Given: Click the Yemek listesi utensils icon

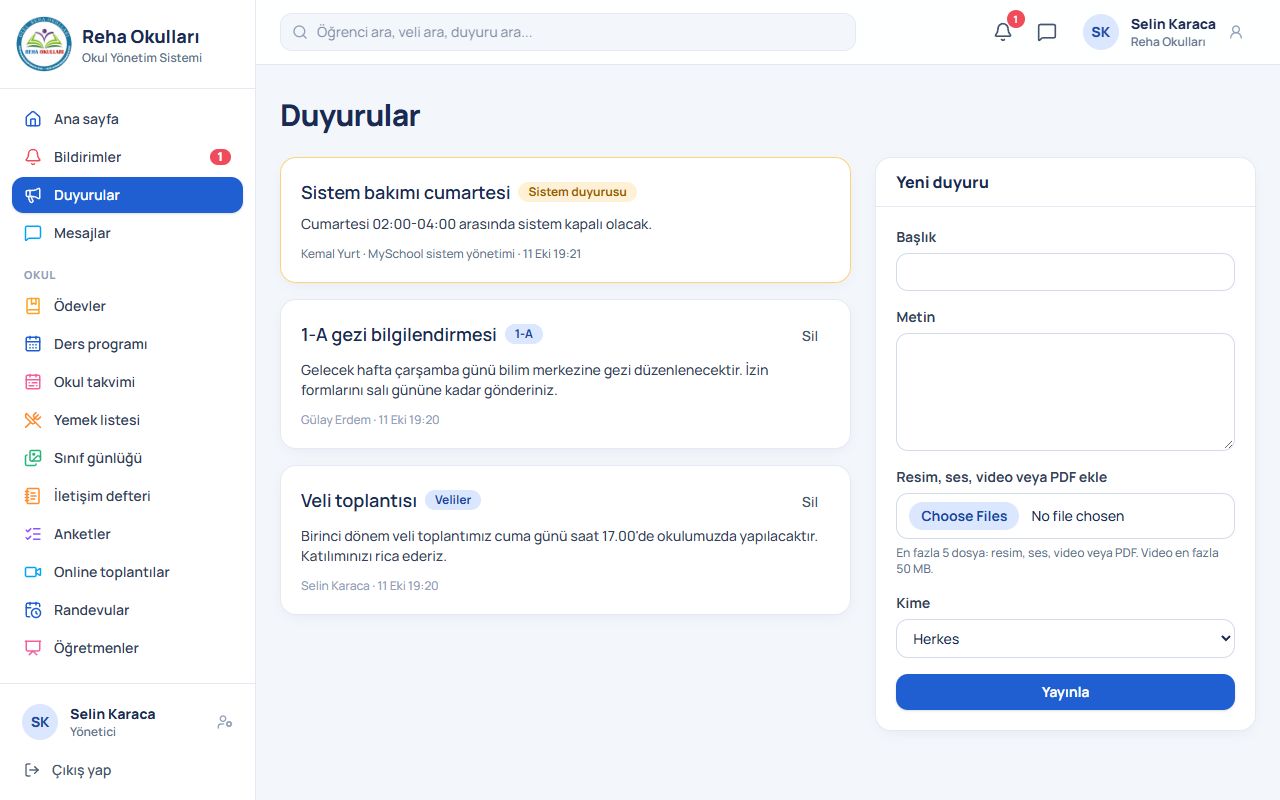Looking at the screenshot, I should (33, 420).
